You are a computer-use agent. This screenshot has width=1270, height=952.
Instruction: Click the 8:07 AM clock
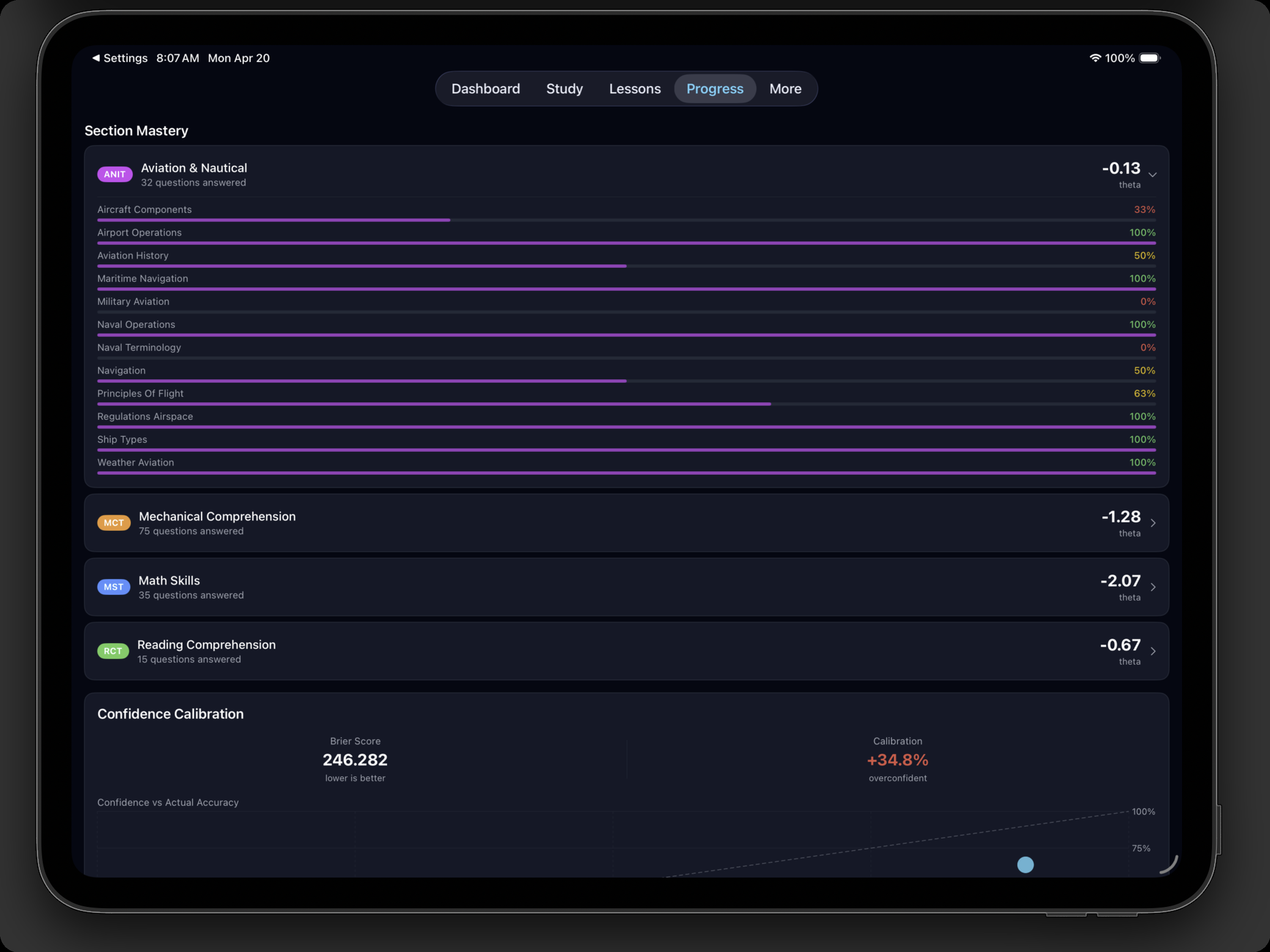(177, 58)
